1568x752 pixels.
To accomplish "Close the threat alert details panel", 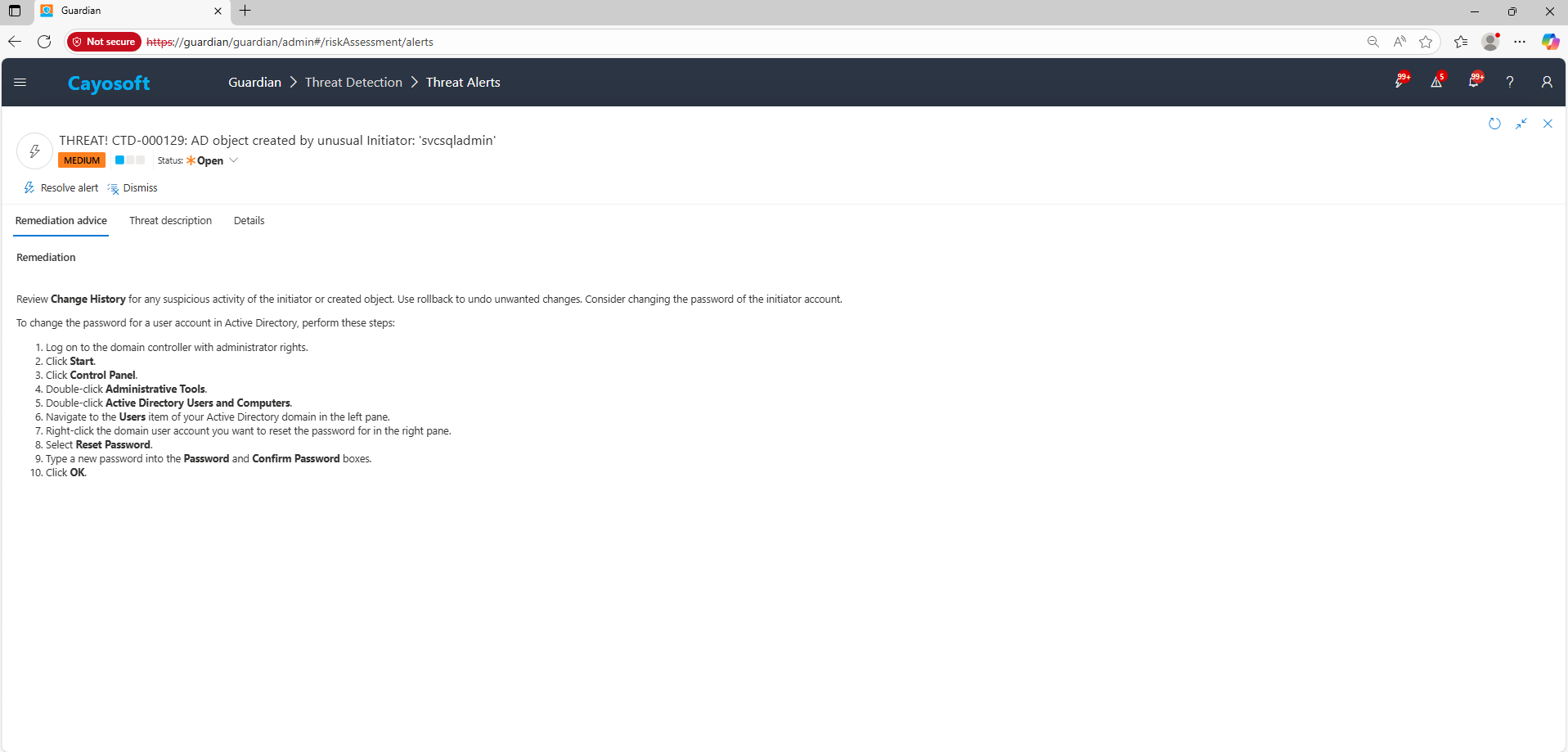I will tap(1548, 124).
